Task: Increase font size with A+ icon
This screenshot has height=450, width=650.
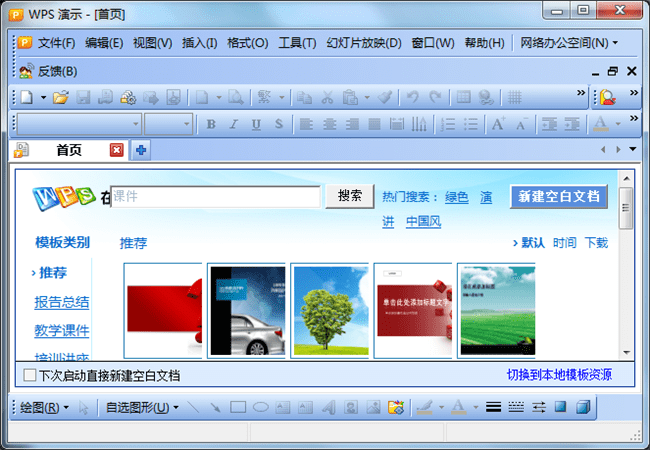Action: 498,124
